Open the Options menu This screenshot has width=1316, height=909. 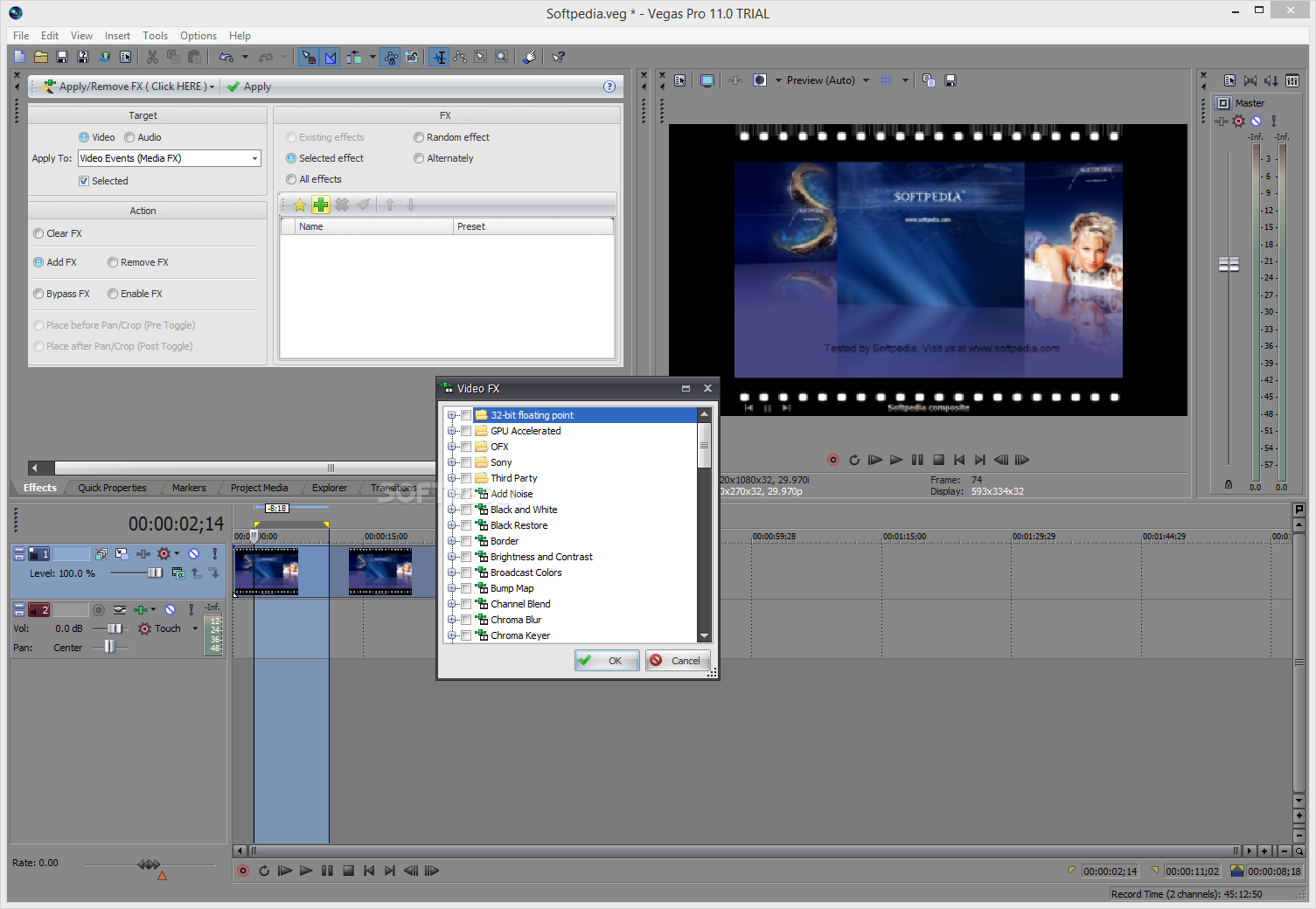198,36
